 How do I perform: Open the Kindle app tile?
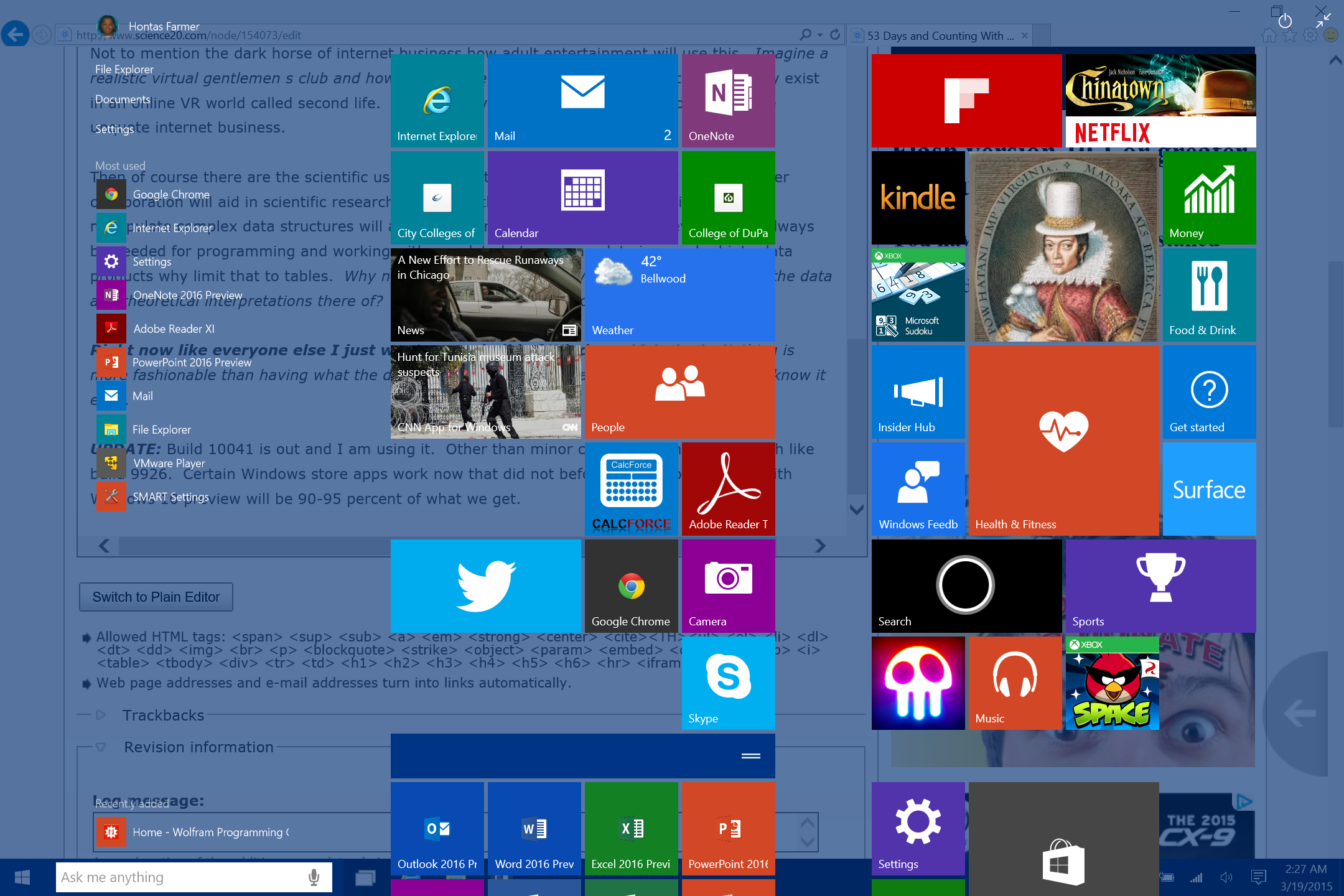(918, 197)
